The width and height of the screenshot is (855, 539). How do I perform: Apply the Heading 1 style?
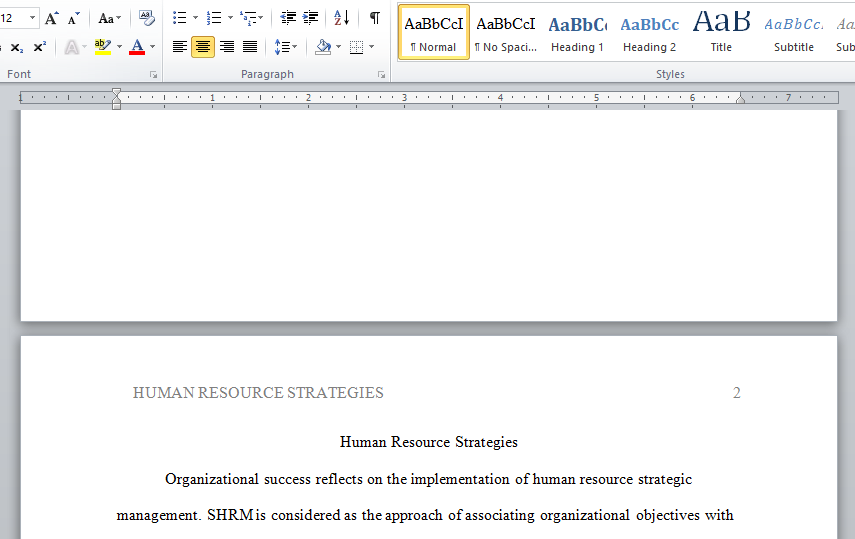[x=577, y=32]
